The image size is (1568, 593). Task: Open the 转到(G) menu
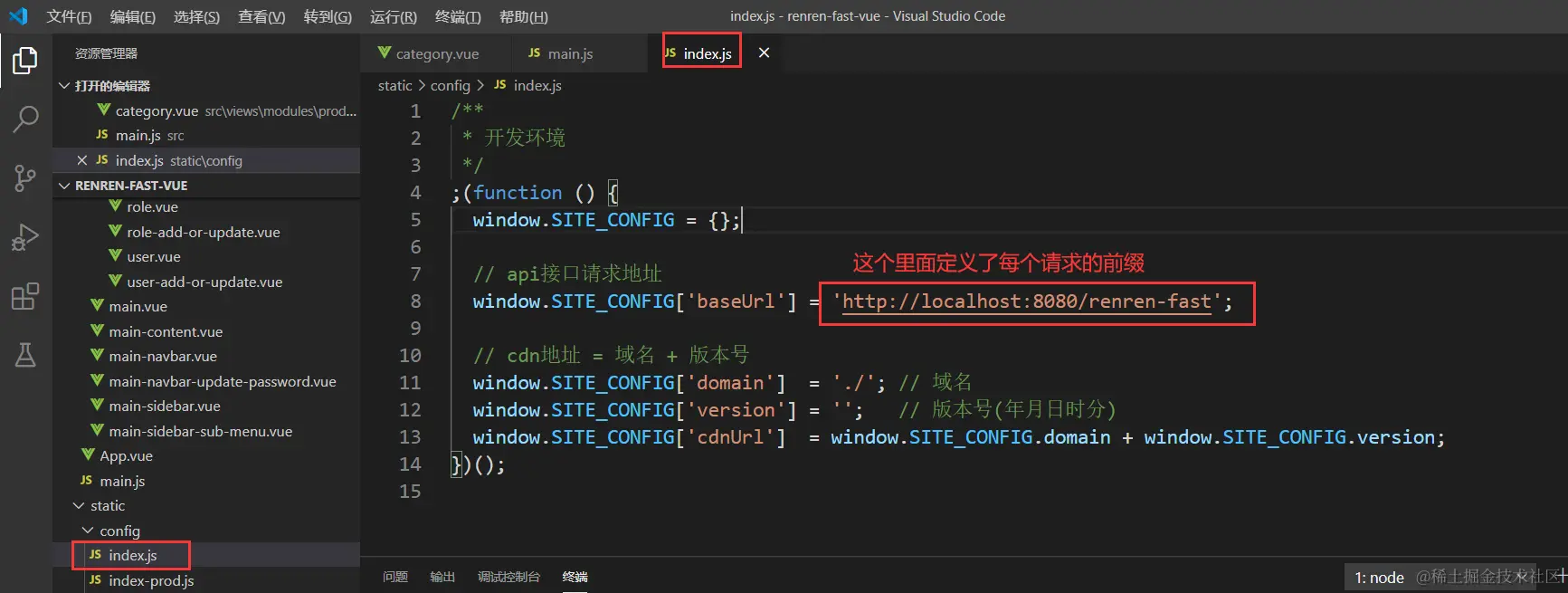(328, 16)
